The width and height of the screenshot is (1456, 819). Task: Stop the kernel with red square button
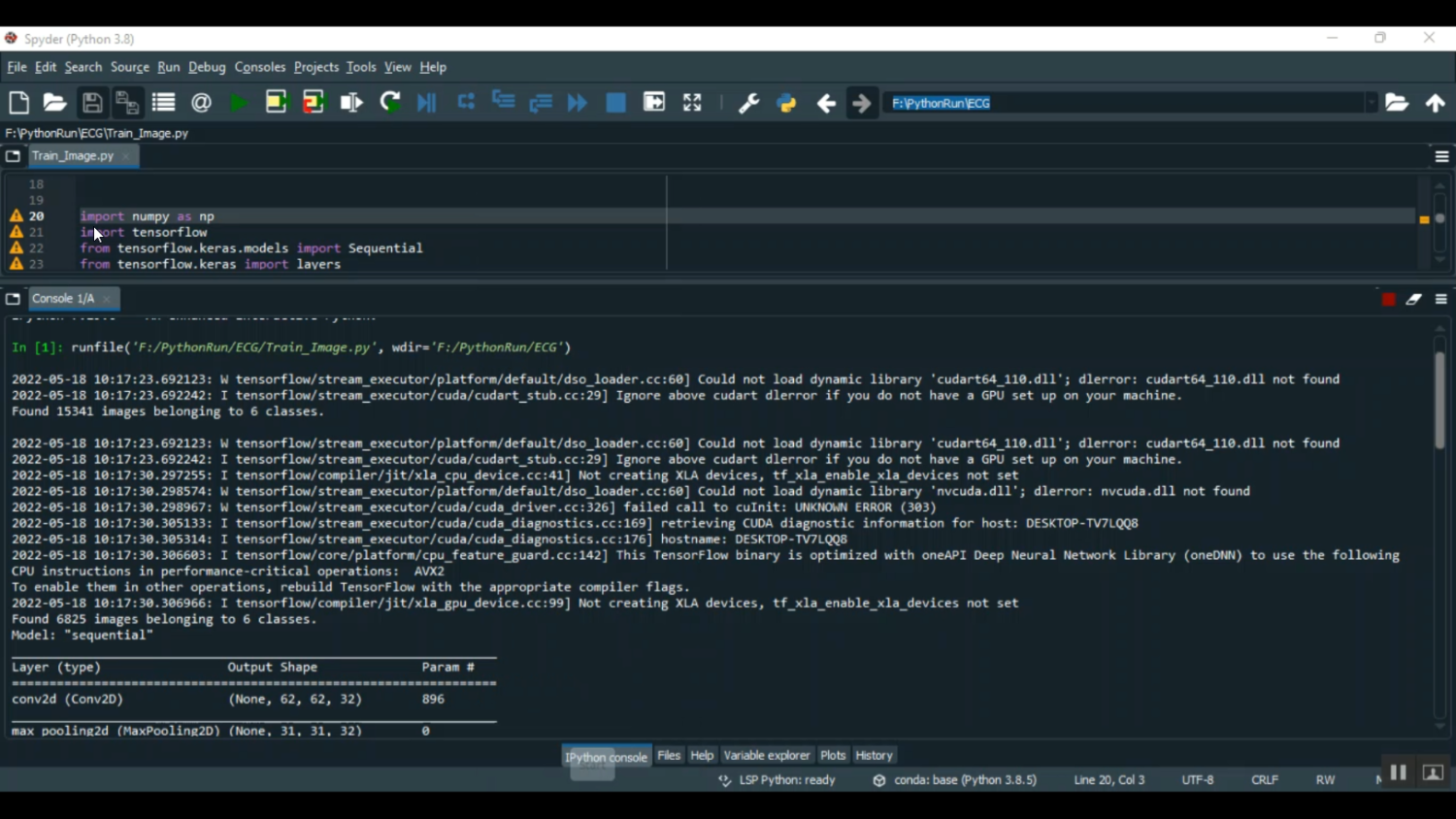1388,299
